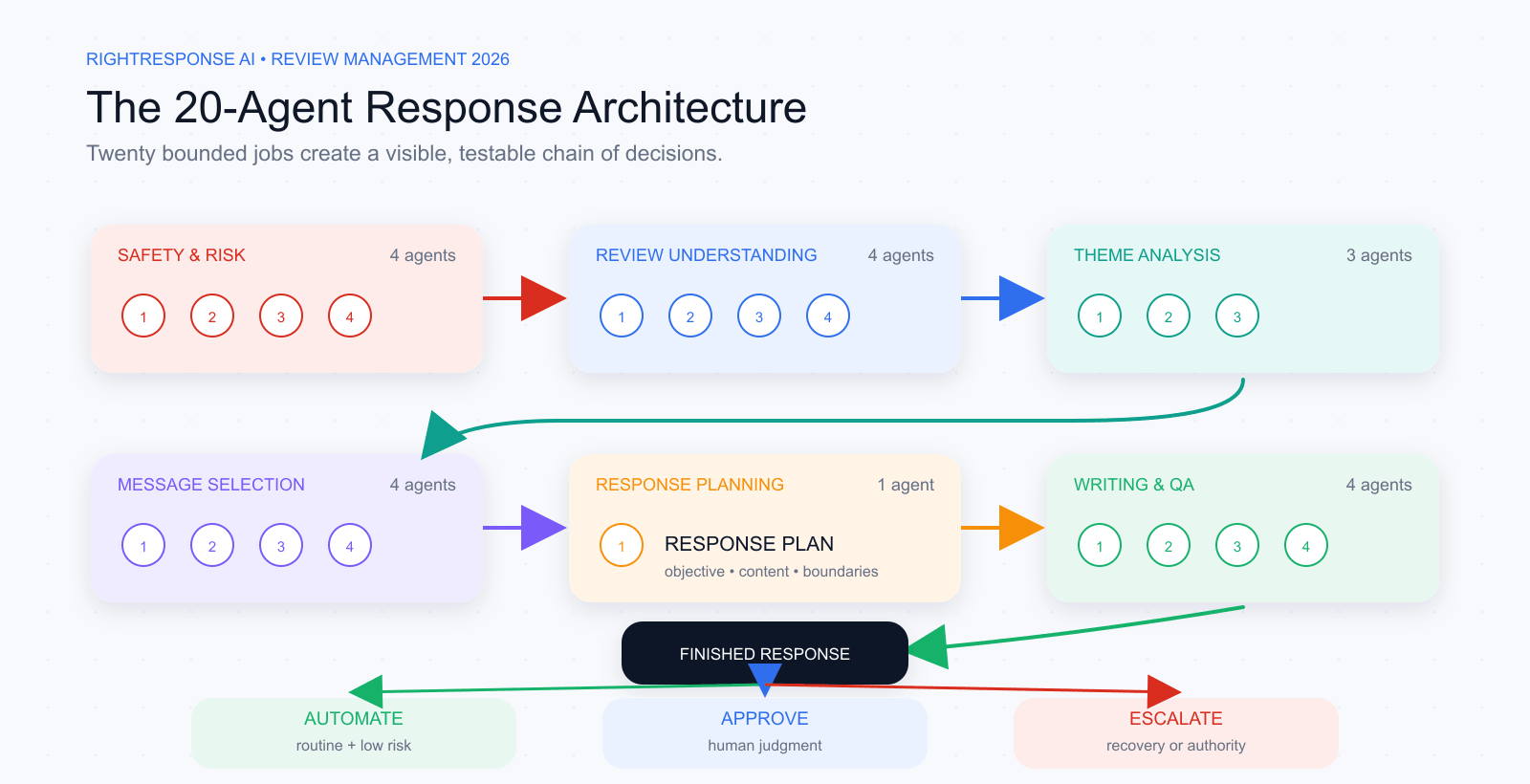Click agent circle 4 in Writing & QA
The width and height of the screenshot is (1530, 784).
pos(1306,546)
